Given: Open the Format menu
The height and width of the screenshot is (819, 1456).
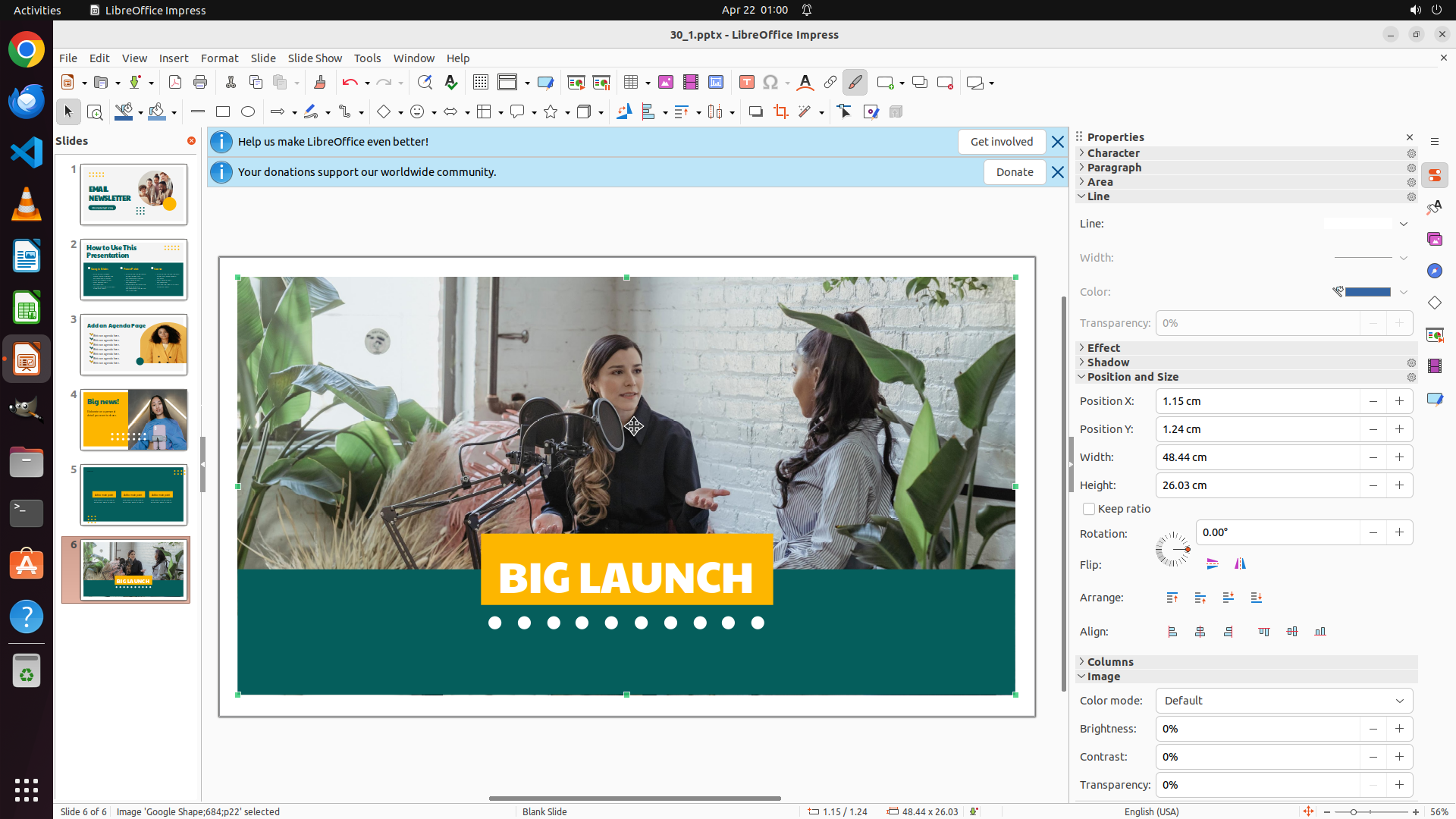Looking at the screenshot, I should pyautogui.click(x=219, y=58).
